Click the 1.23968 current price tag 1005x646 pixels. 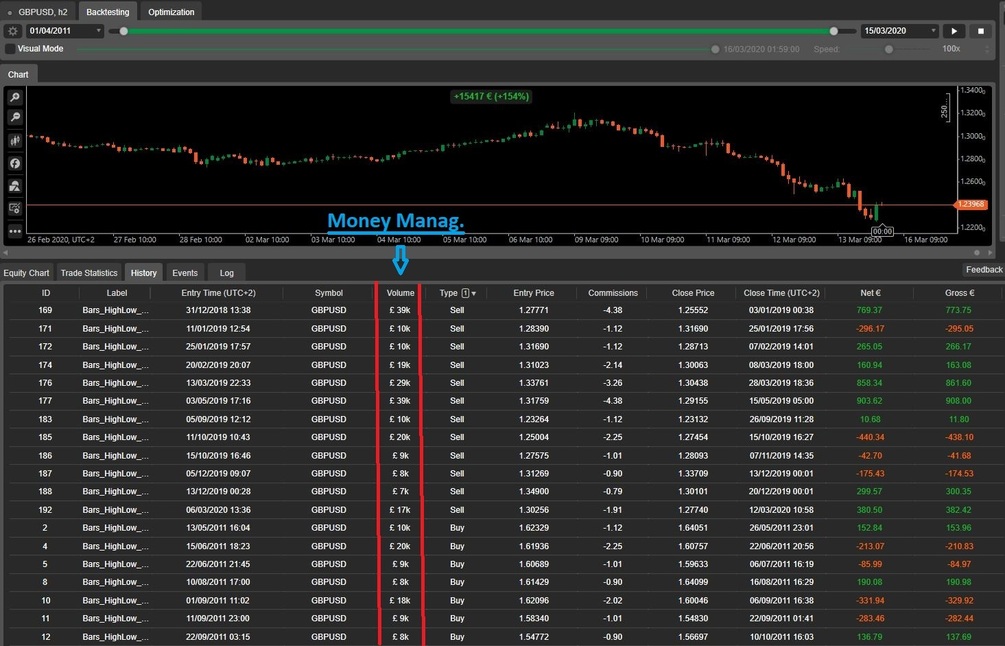click(971, 204)
